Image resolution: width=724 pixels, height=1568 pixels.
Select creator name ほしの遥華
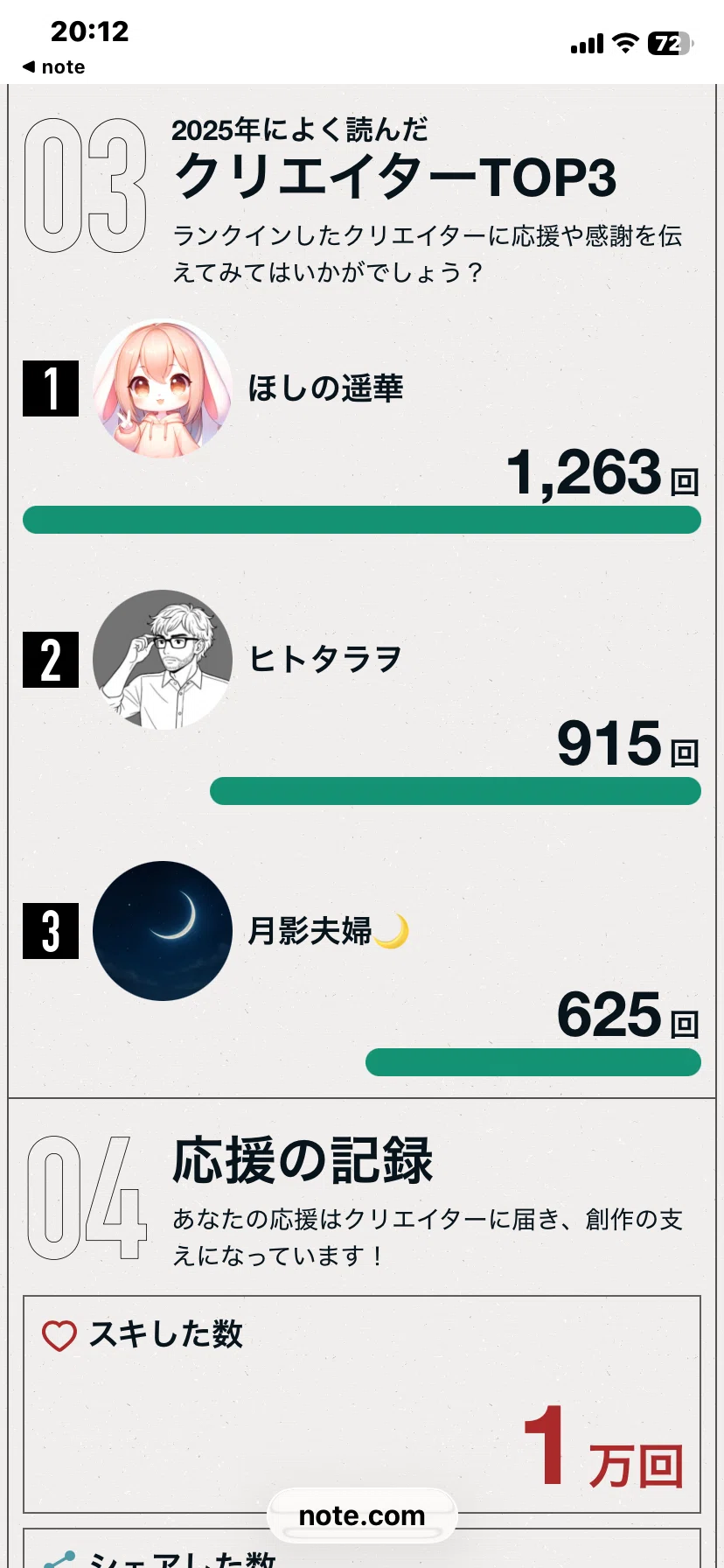(x=325, y=388)
